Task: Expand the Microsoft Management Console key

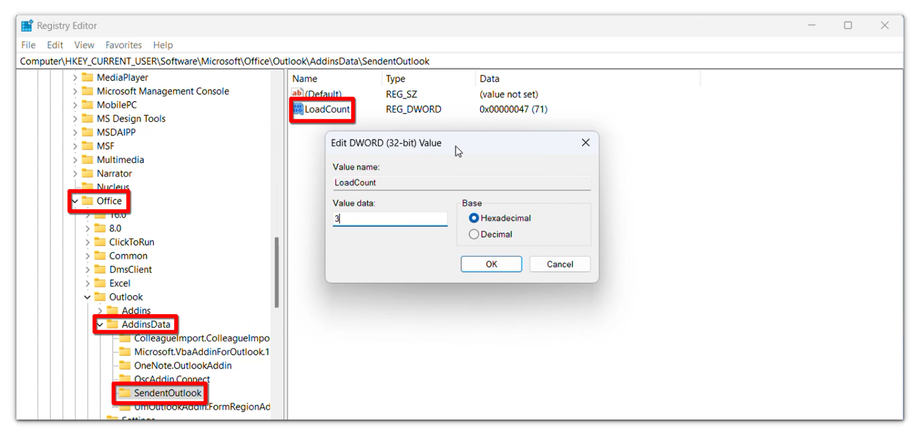Action: [75, 91]
